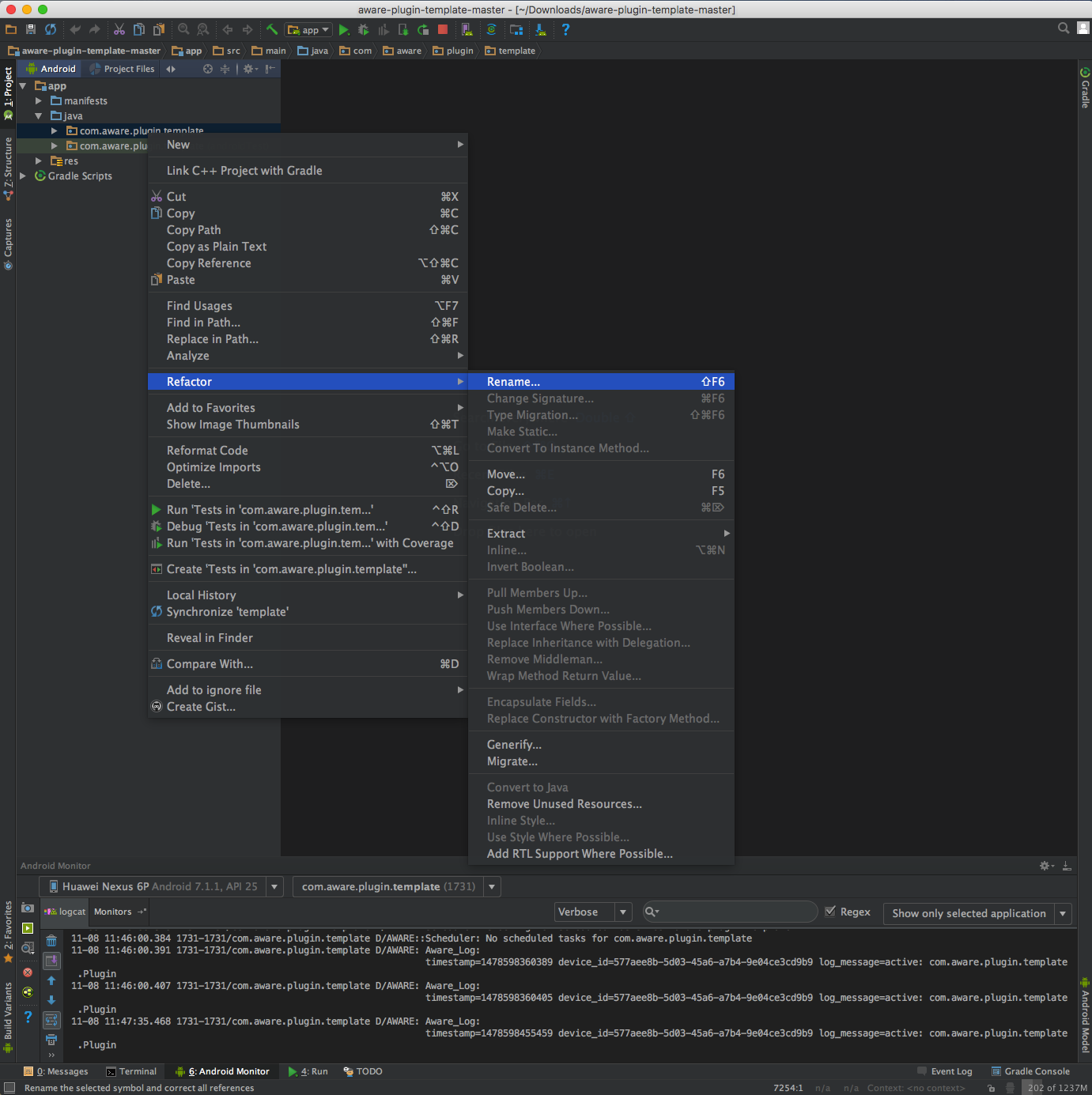Click the green Run app icon
1092x1095 pixels.
344,30
